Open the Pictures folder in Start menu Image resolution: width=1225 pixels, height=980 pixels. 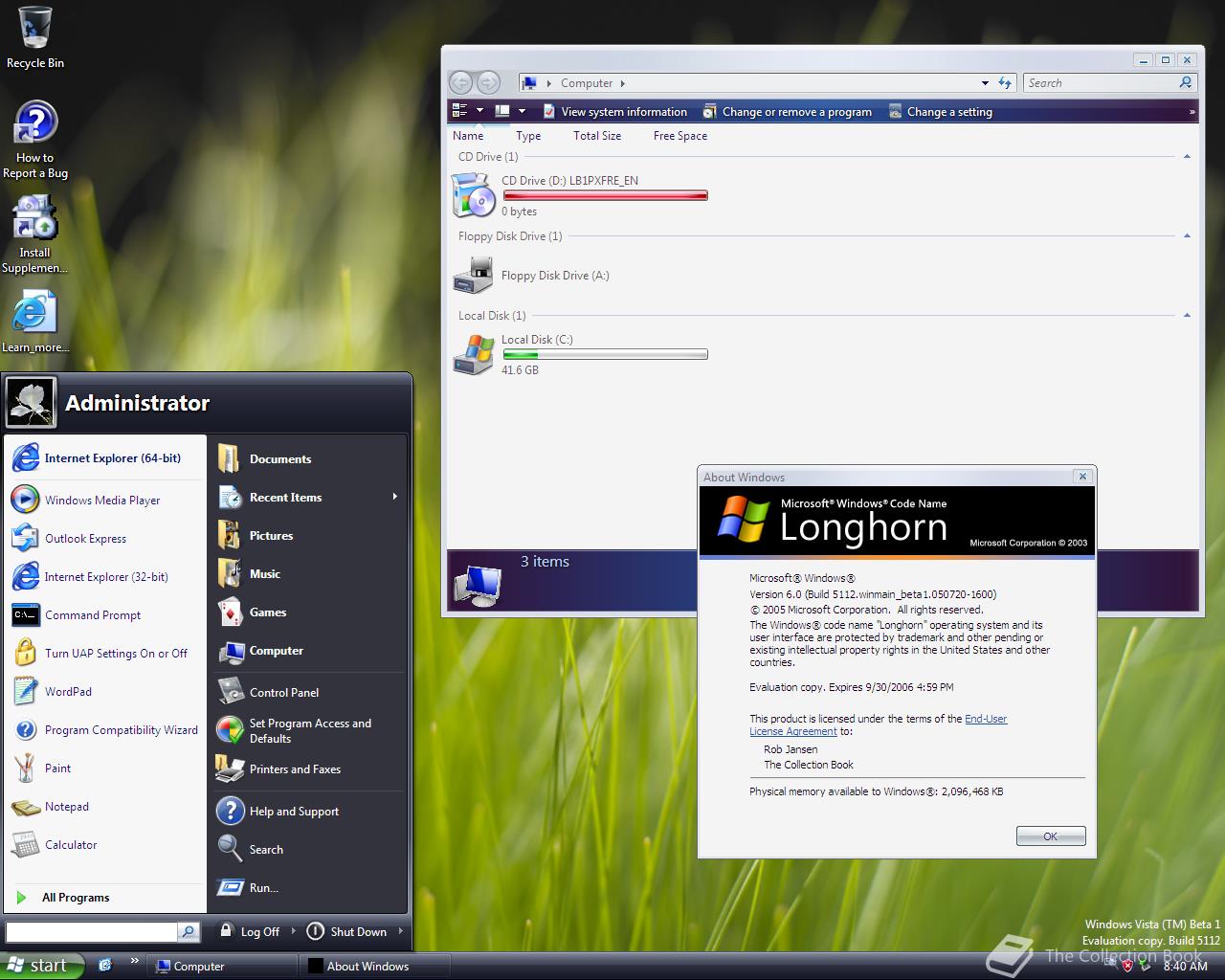click(308, 536)
